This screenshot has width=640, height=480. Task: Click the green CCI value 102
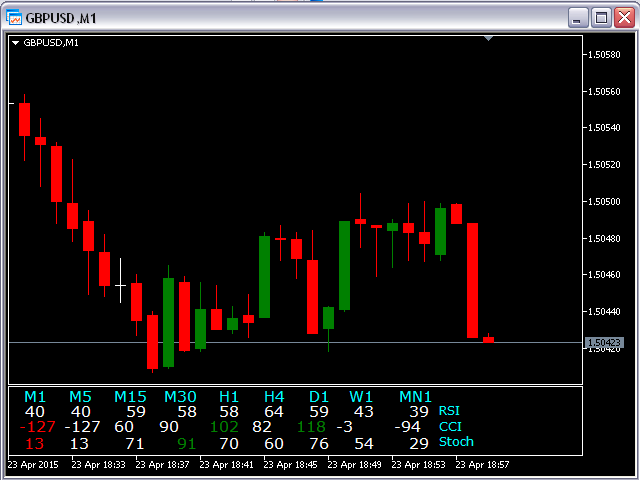click(224, 427)
